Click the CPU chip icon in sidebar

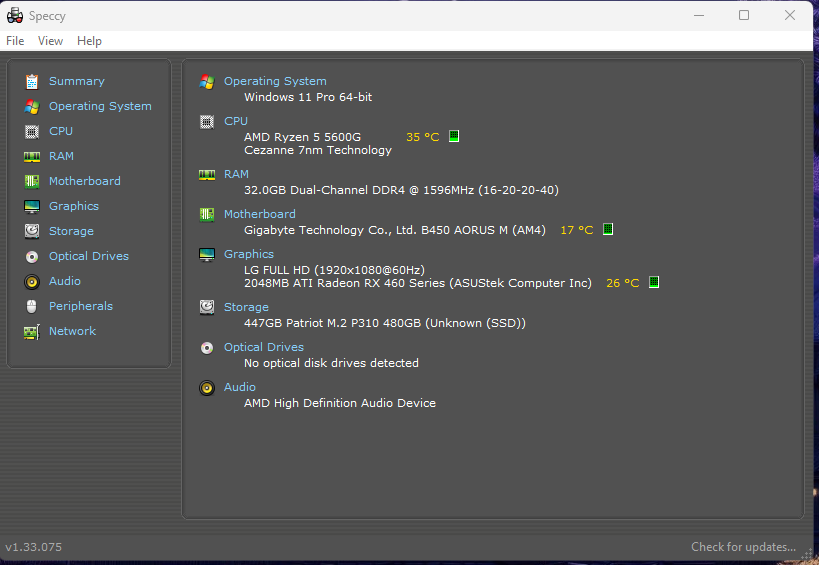tap(32, 132)
